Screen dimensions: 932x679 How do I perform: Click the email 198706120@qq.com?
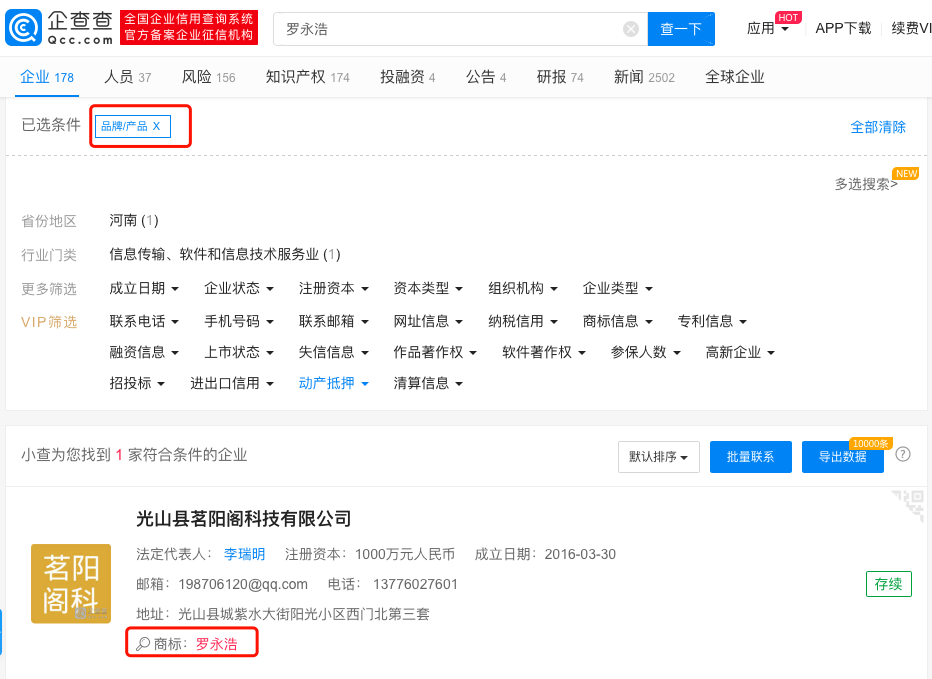click(x=243, y=584)
